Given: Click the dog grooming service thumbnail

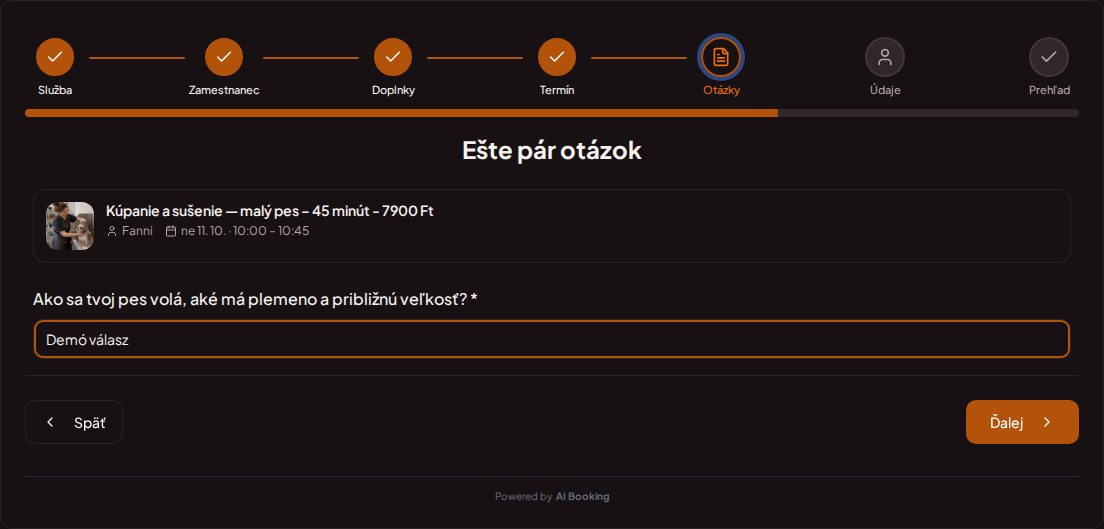Looking at the screenshot, I should (70, 226).
